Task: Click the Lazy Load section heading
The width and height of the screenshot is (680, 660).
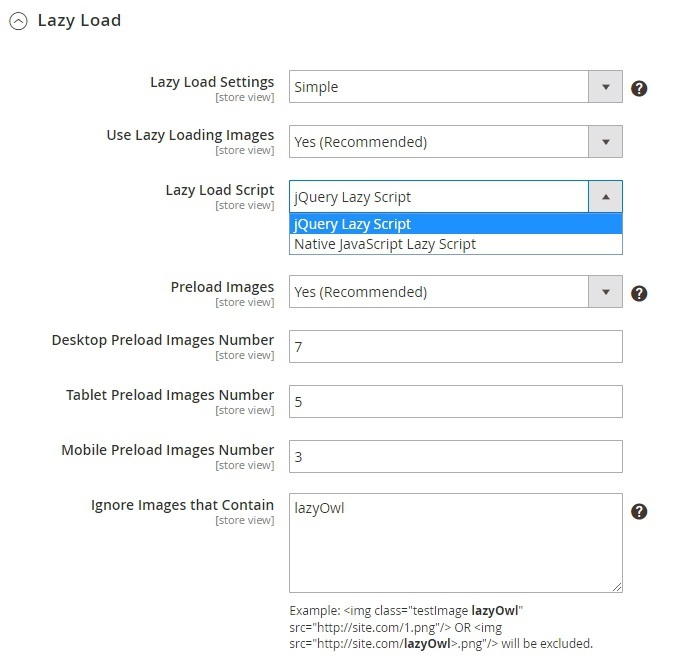Action: [79, 21]
